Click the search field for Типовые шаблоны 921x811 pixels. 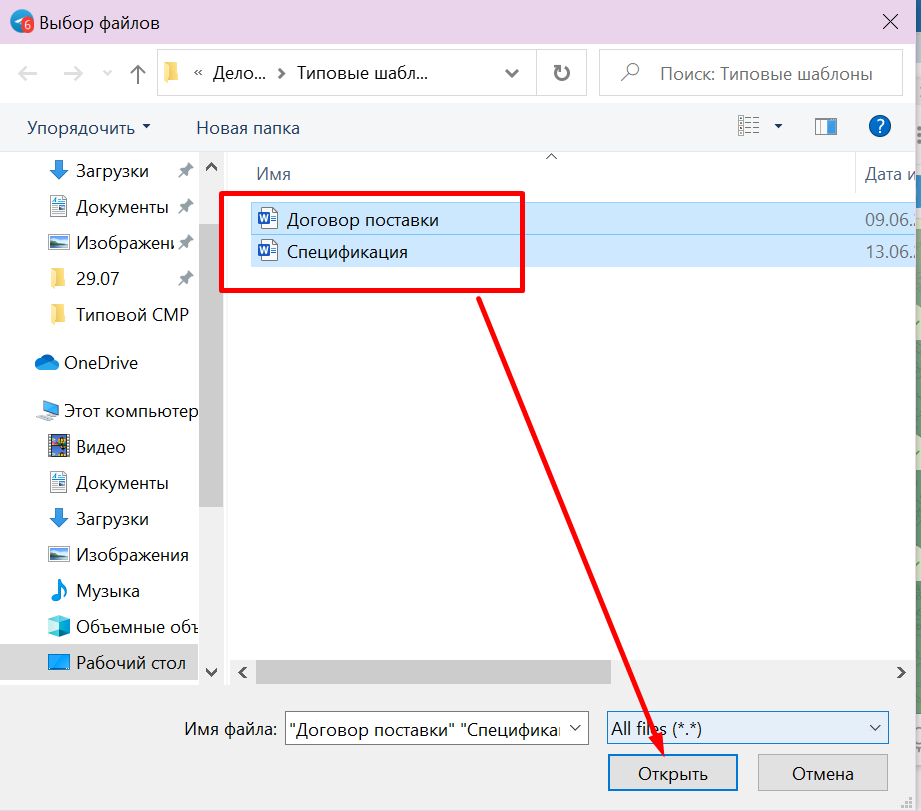pyautogui.click(x=751, y=73)
